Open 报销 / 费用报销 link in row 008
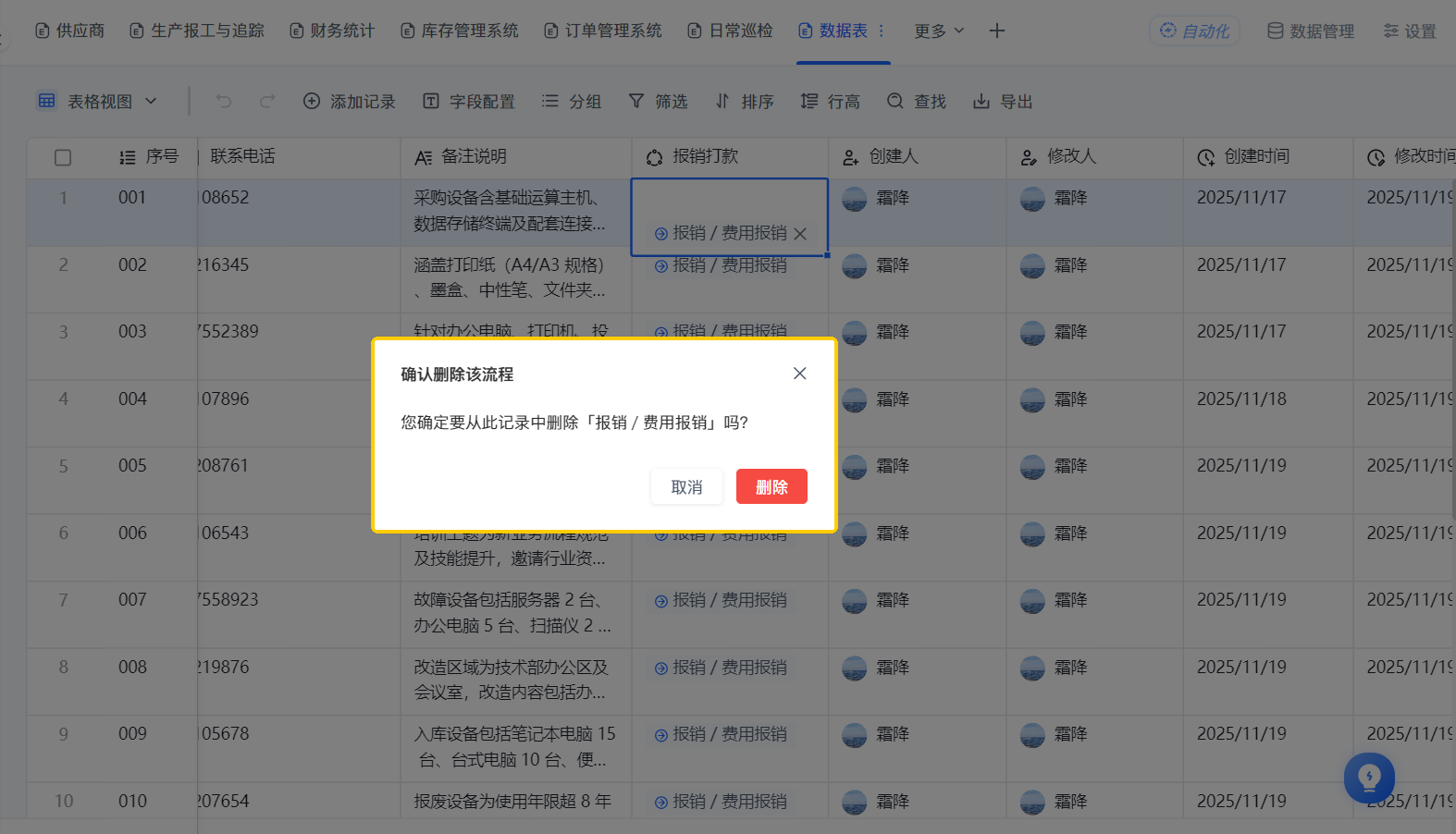The image size is (1456, 834). [x=721, y=668]
